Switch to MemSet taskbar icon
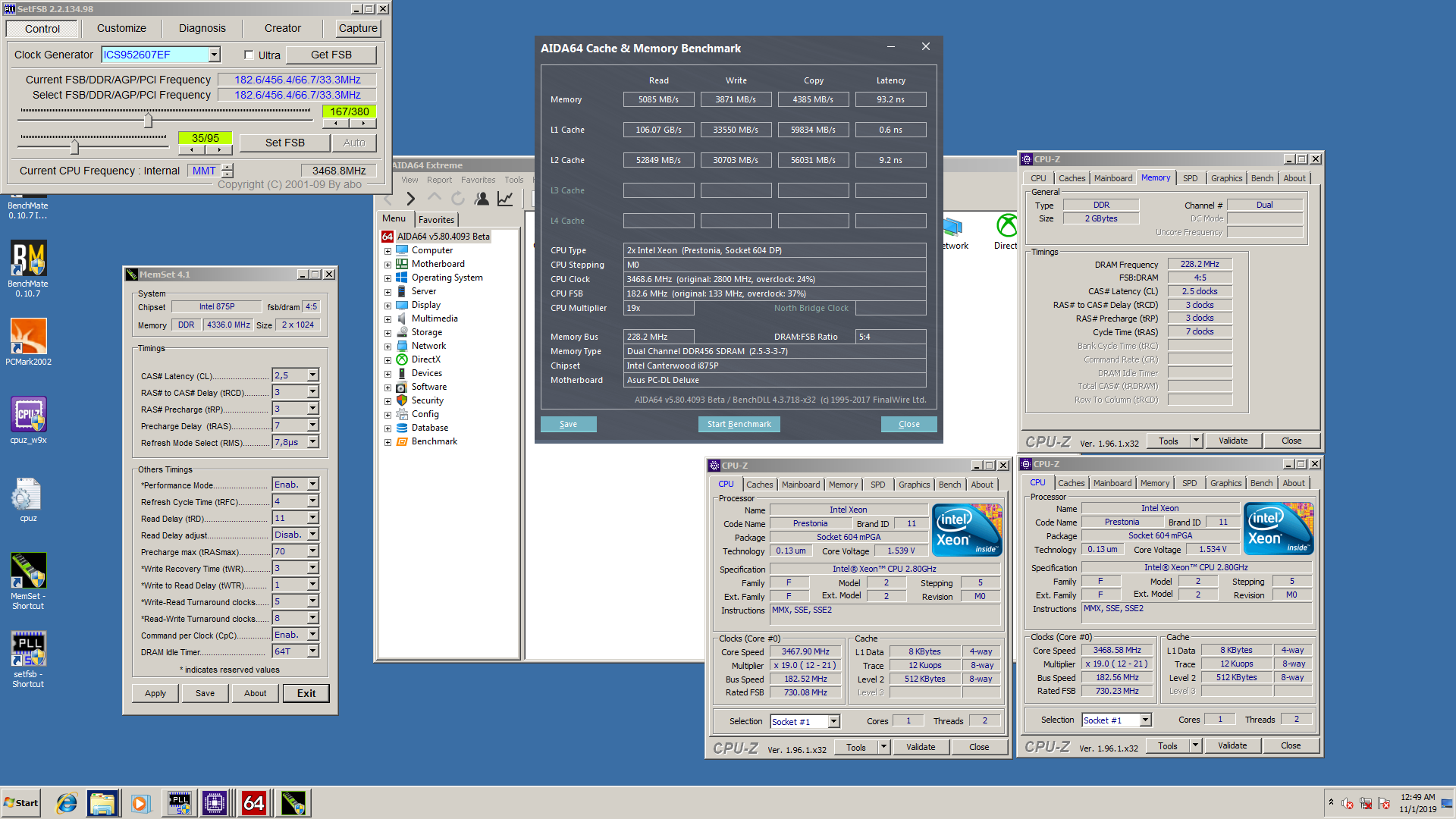The image size is (1456, 819). click(293, 803)
